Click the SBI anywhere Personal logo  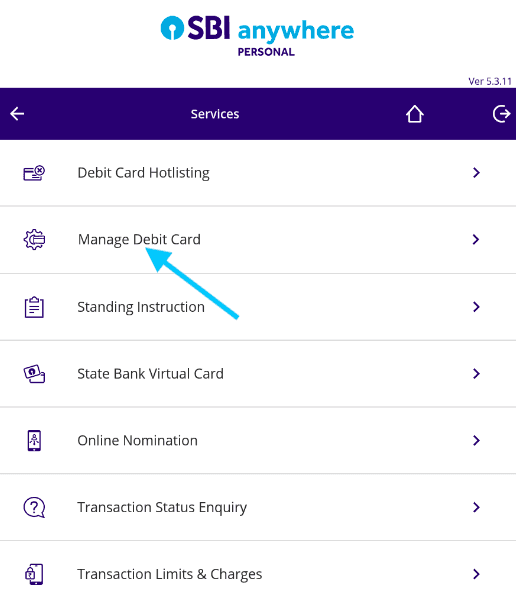(x=257, y=36)
